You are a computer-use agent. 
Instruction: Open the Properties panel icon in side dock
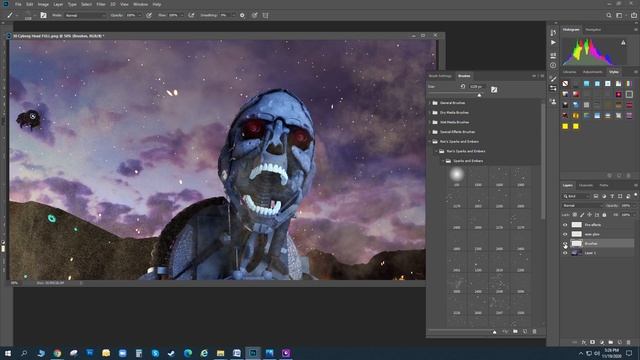click(553, 55)
